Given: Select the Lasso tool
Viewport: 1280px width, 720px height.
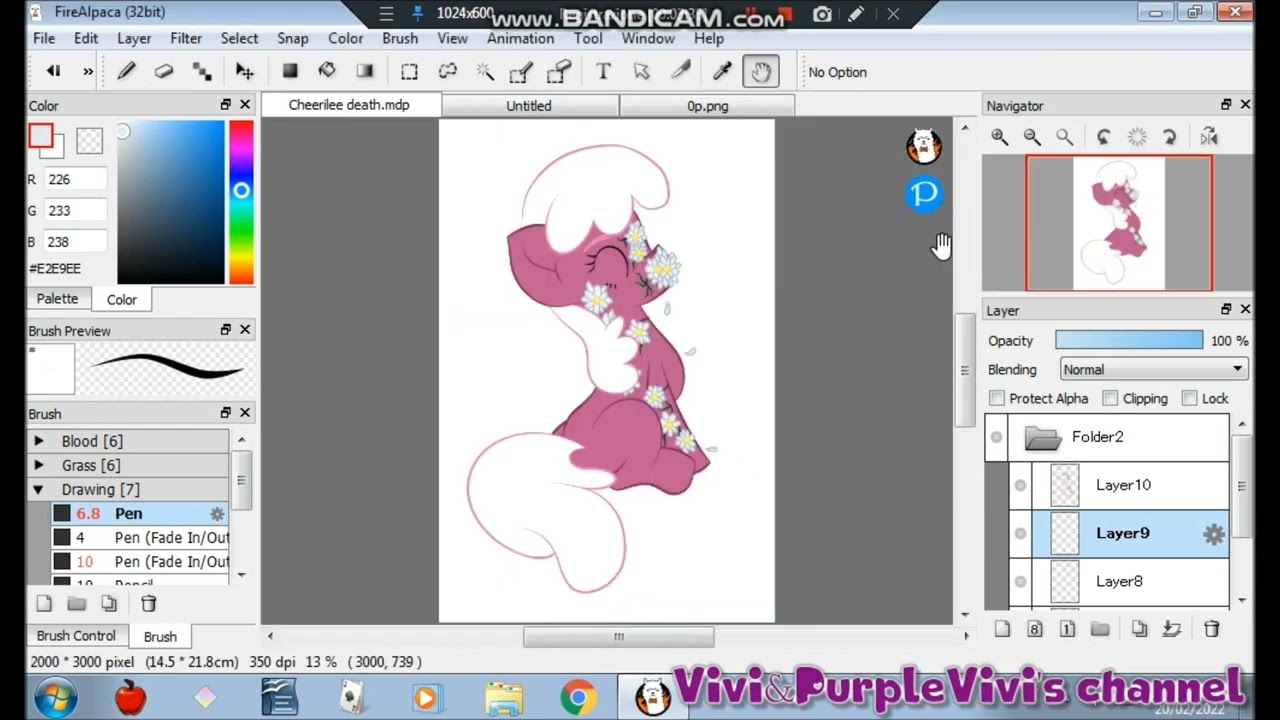Looking at the screenshot, I should [447, 71].
